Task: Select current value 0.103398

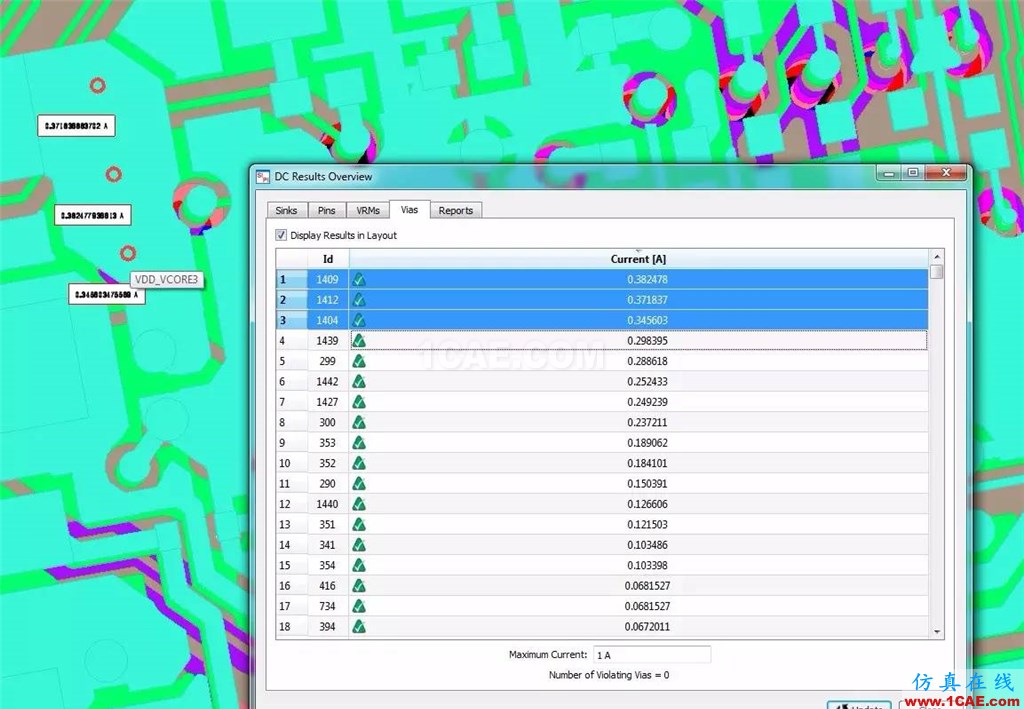Action: (647, 565)
